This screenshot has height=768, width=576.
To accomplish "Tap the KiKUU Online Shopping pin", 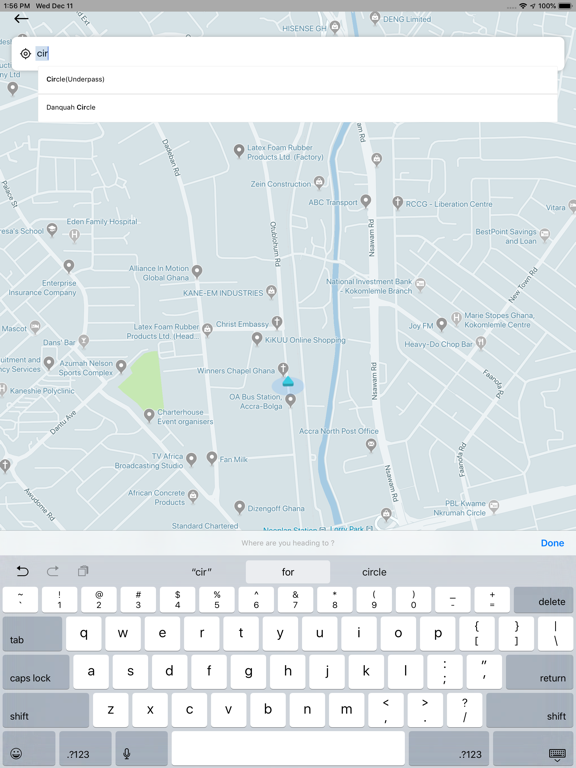I will 257,338.
